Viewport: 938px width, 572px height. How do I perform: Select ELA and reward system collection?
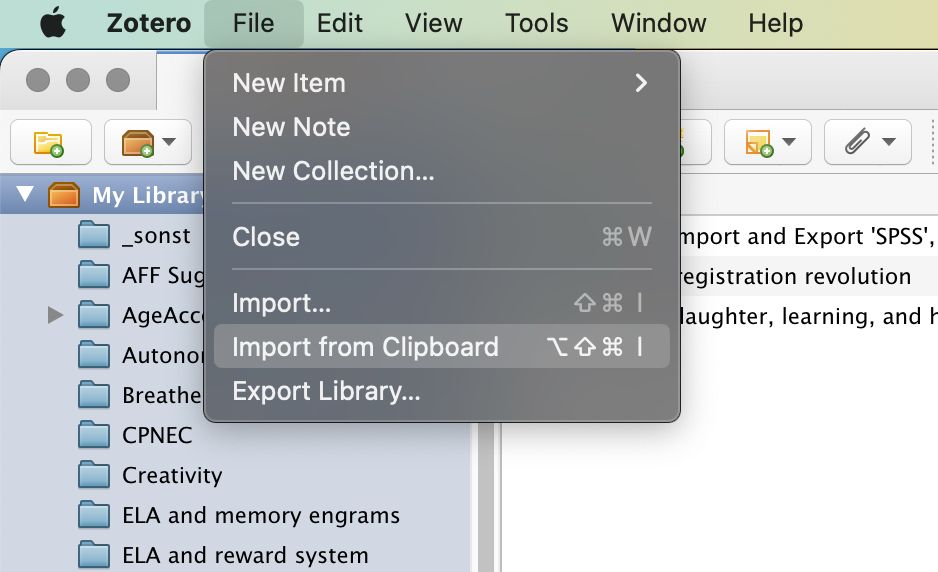coord(224,555)
